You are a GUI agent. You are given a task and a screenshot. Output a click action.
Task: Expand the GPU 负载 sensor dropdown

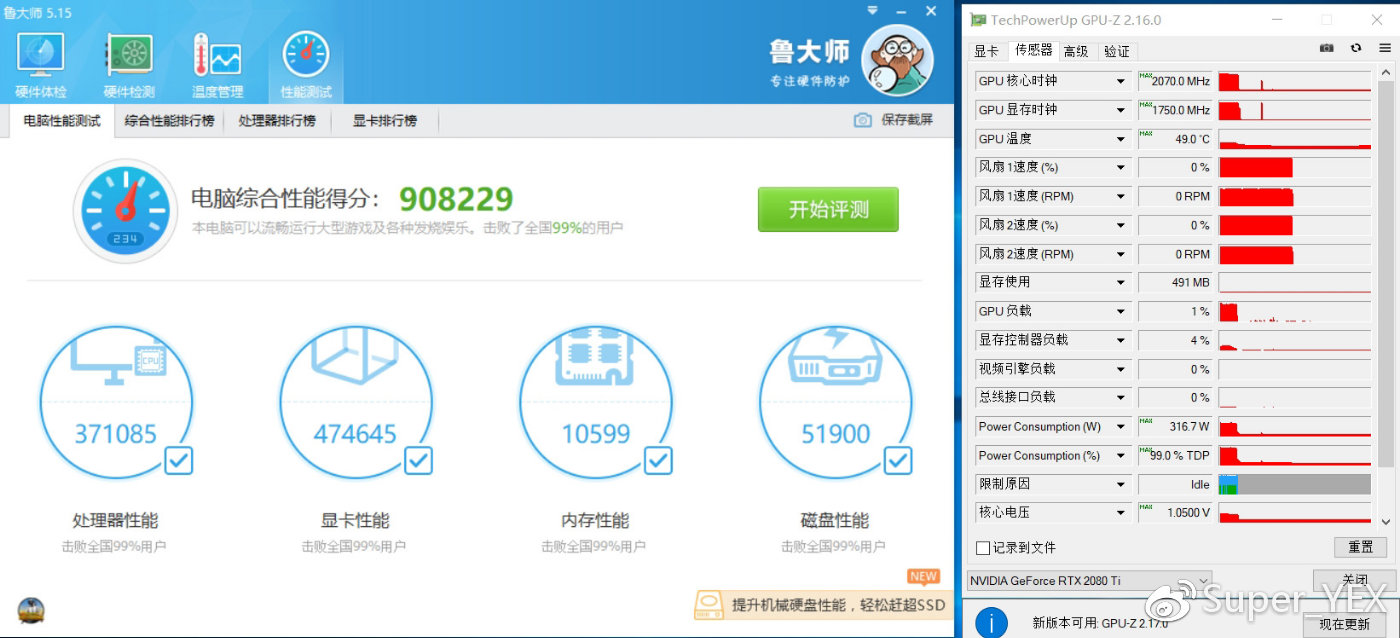[x=1121, y=311]
